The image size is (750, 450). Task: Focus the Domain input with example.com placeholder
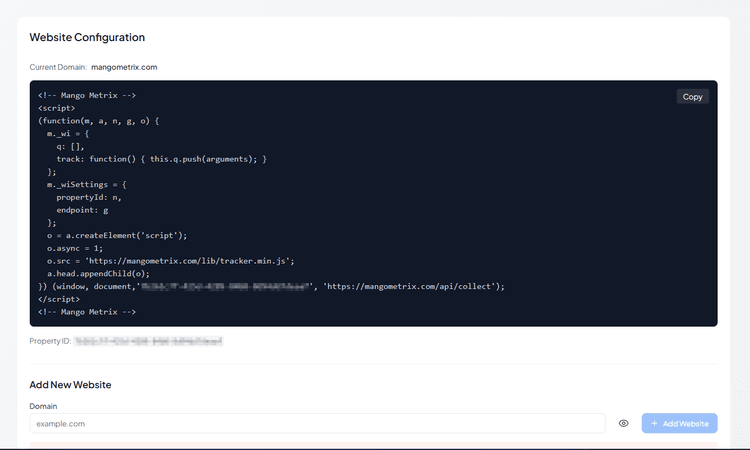pyautogui.click(x=317, y=424)
